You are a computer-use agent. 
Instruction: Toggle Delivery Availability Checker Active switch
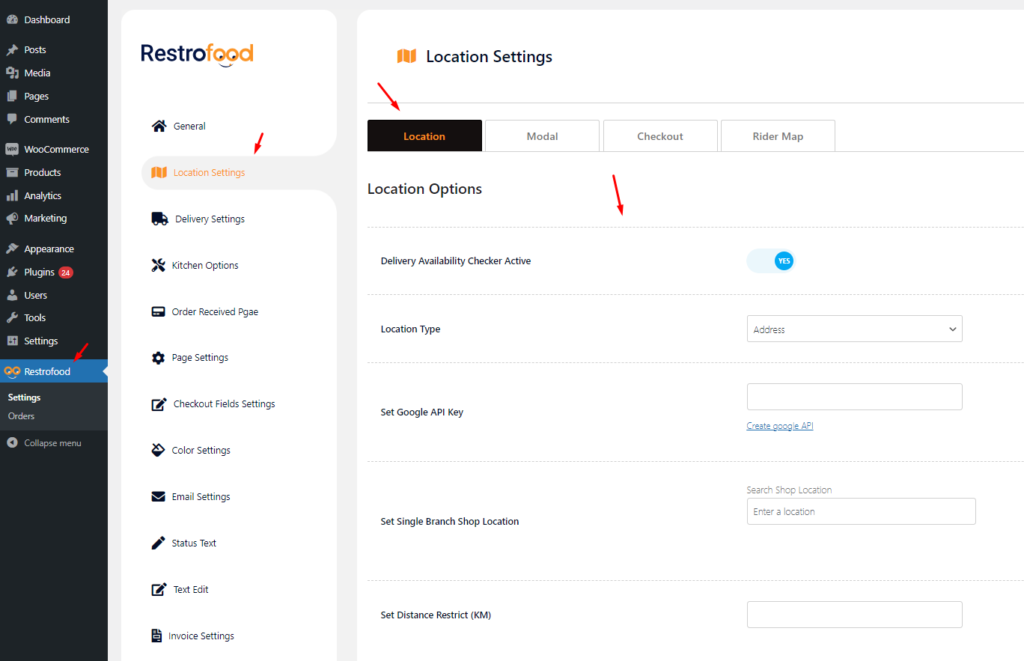pyautogui.click(x=770, y=261)
